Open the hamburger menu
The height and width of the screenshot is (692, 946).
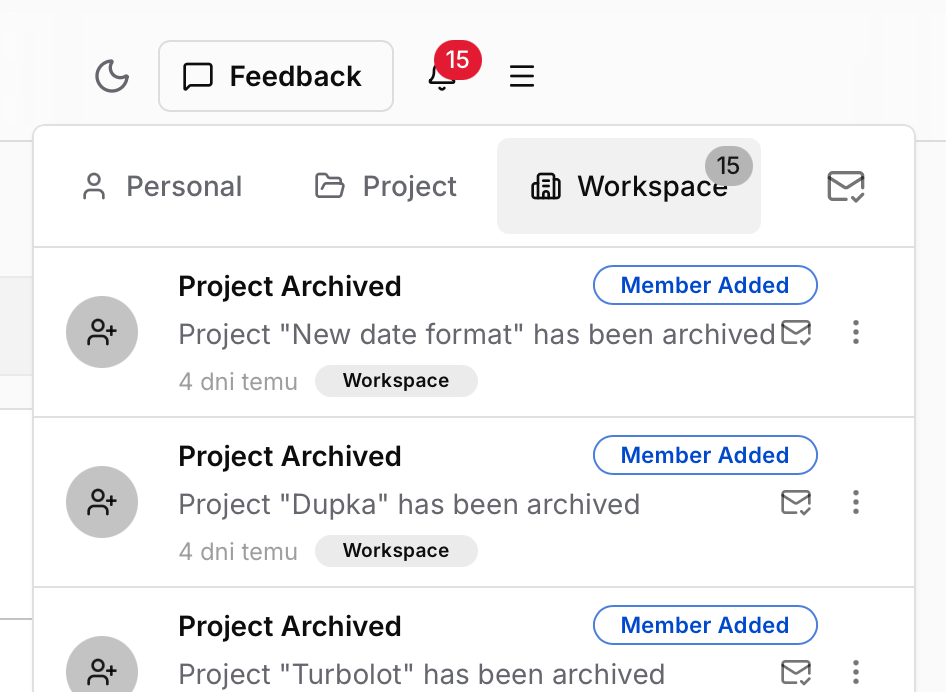point(522,76)
